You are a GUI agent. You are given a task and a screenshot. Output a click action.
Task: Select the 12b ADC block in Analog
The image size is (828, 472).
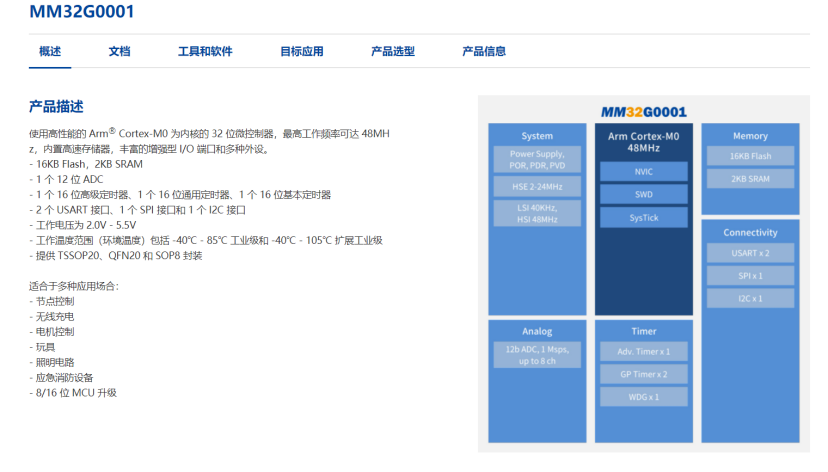(x=537, y=355)
